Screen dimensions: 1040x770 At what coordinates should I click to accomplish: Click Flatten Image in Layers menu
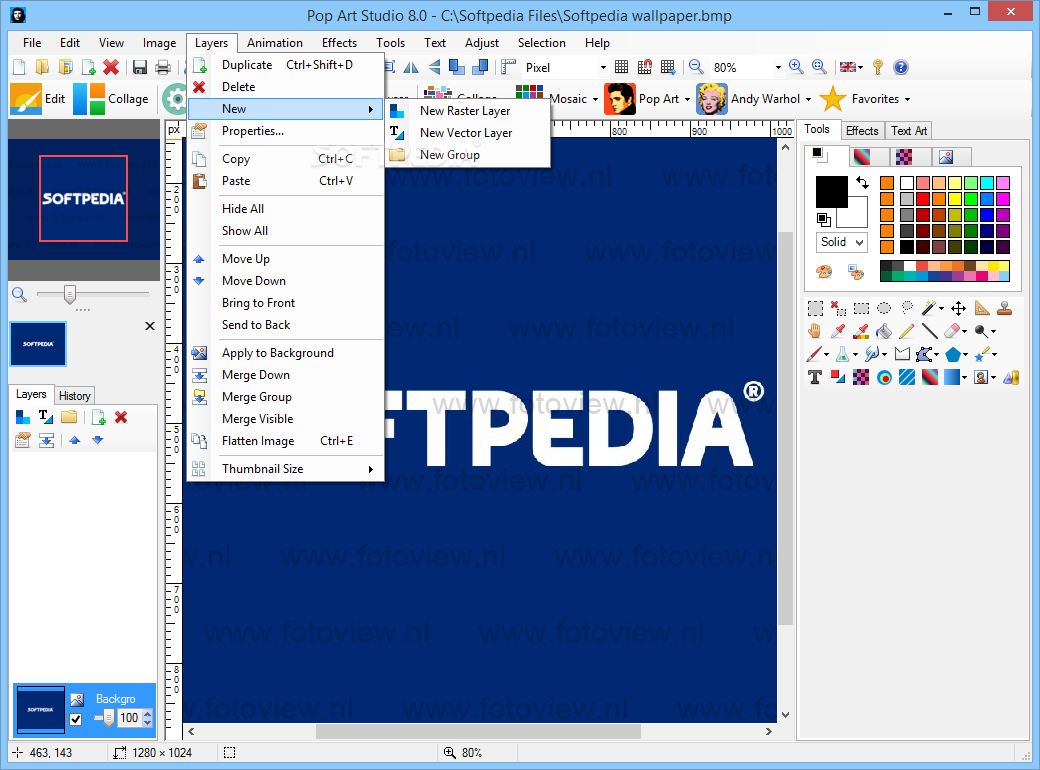(286, 440)
